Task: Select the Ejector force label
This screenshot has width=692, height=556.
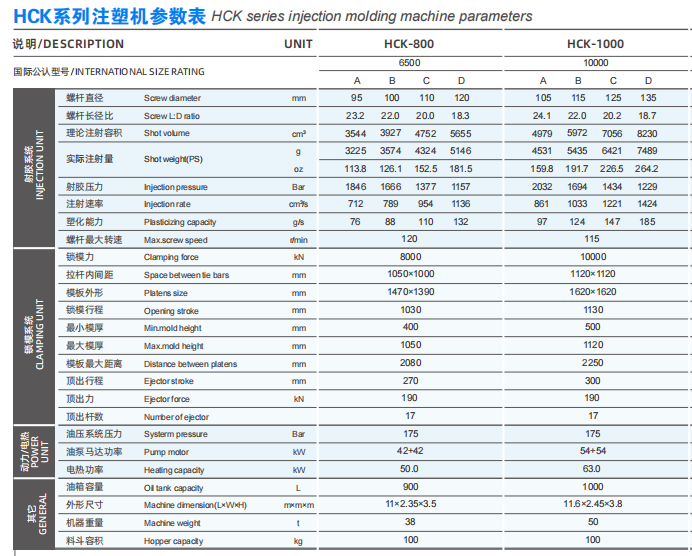Action: (166, 399)
